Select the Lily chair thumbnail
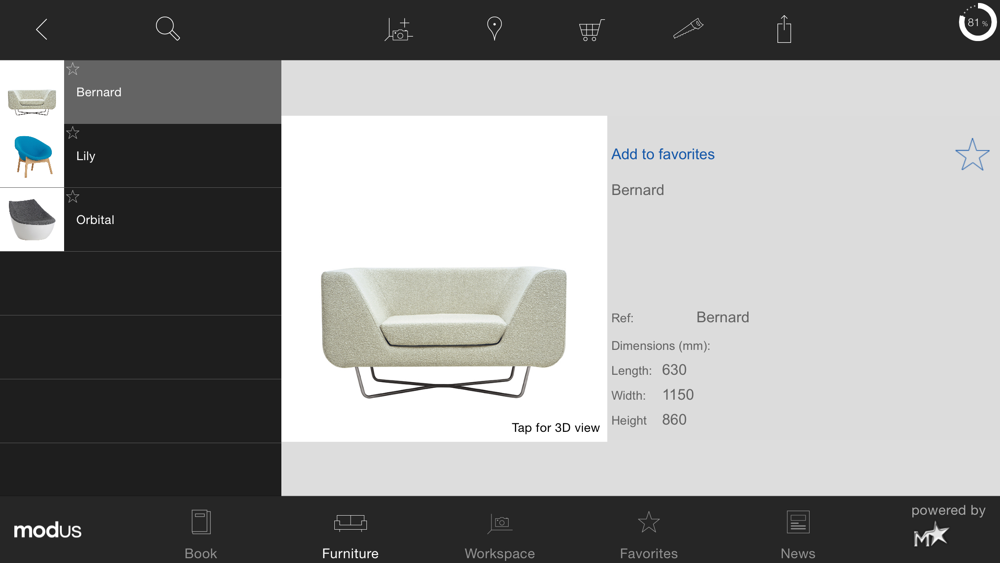This screenshot has height=563, width=1000. [32, 156]
